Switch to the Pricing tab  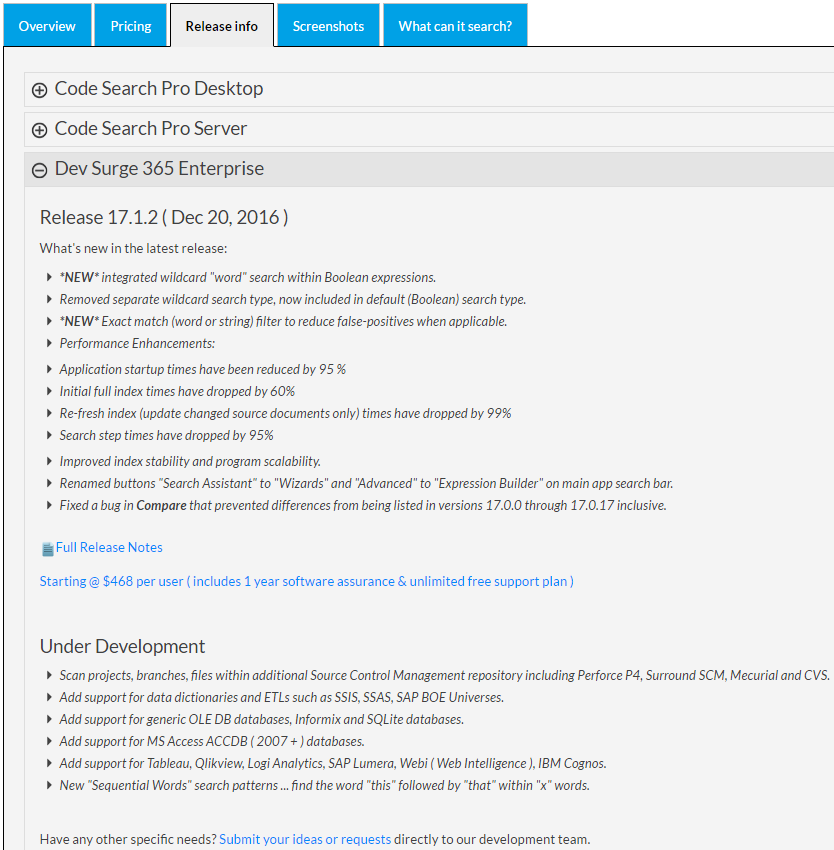[131, 25]
